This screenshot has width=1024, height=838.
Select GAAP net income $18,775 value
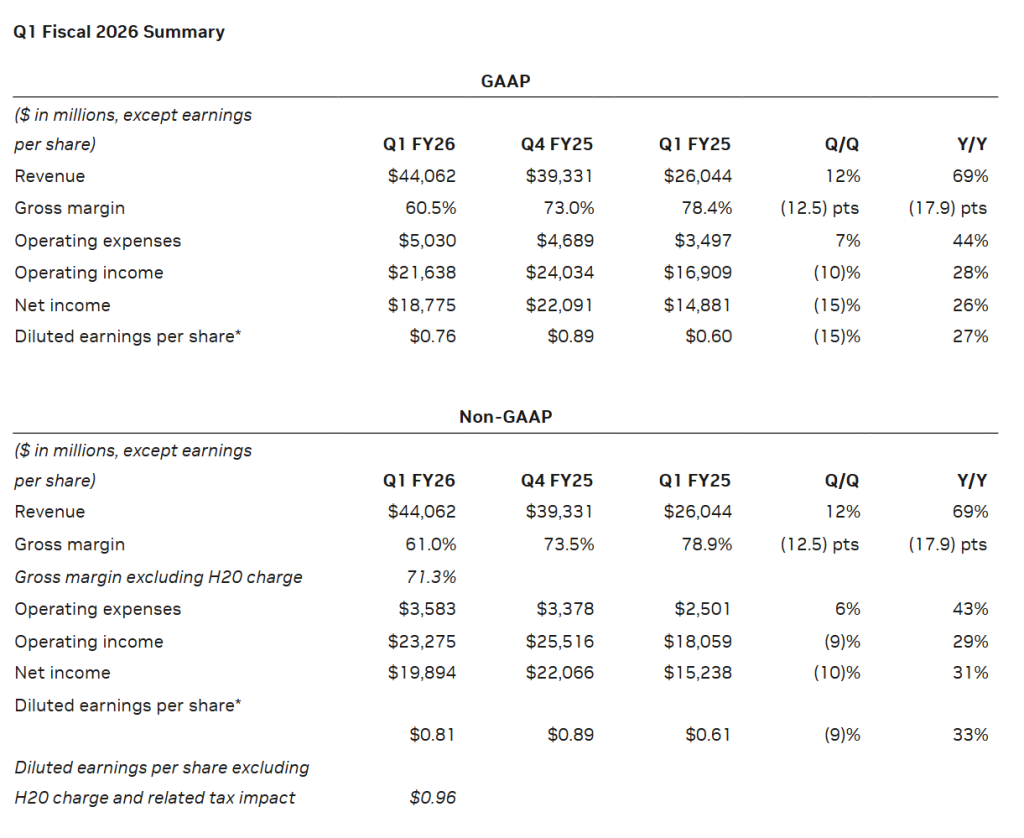pos(422,305)
